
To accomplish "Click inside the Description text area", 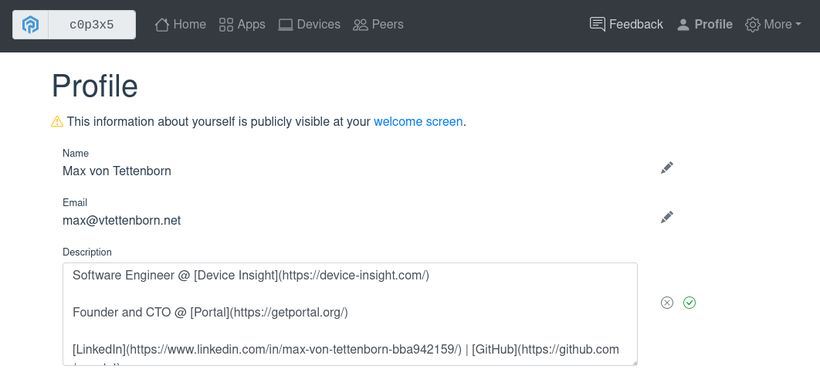I will pos(350,314).
